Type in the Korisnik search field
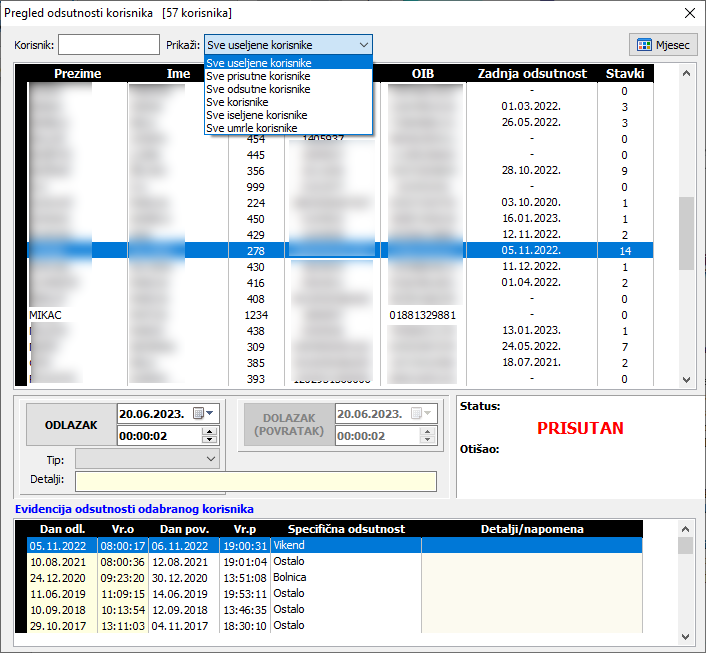The image size is (706, 653). (109, 45)
